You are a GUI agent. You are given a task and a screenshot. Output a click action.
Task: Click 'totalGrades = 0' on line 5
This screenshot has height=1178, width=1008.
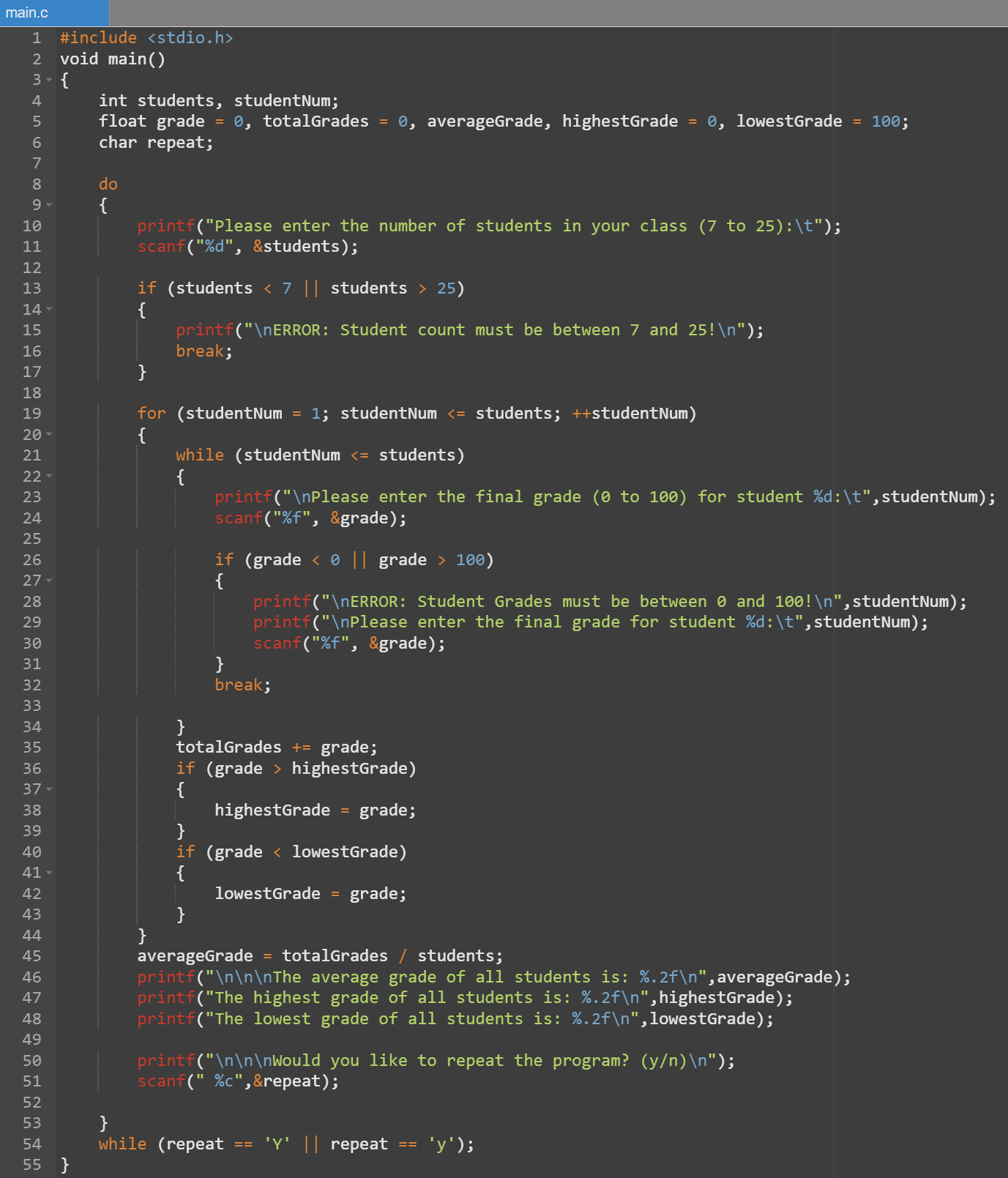coord(335,122)
